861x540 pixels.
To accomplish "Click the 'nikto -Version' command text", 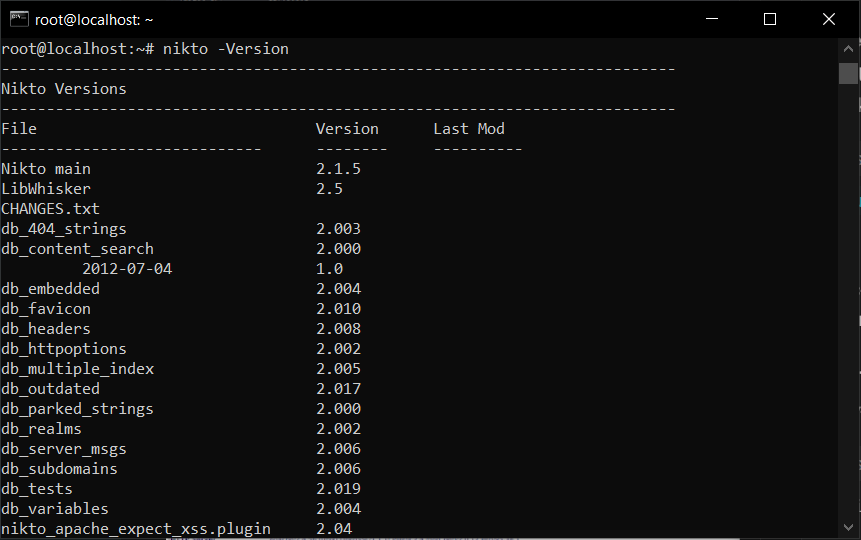I will click(x=226, y=49).
